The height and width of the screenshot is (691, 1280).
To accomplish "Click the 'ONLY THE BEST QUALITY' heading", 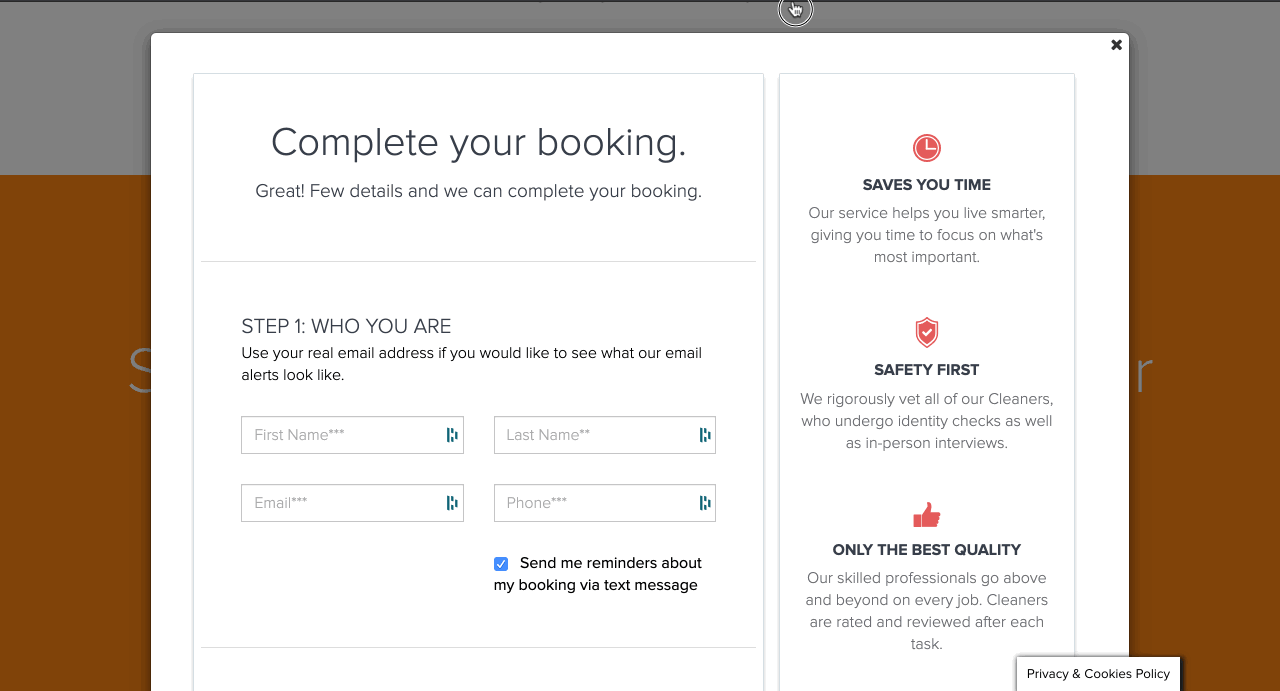I will click(927, 550).
